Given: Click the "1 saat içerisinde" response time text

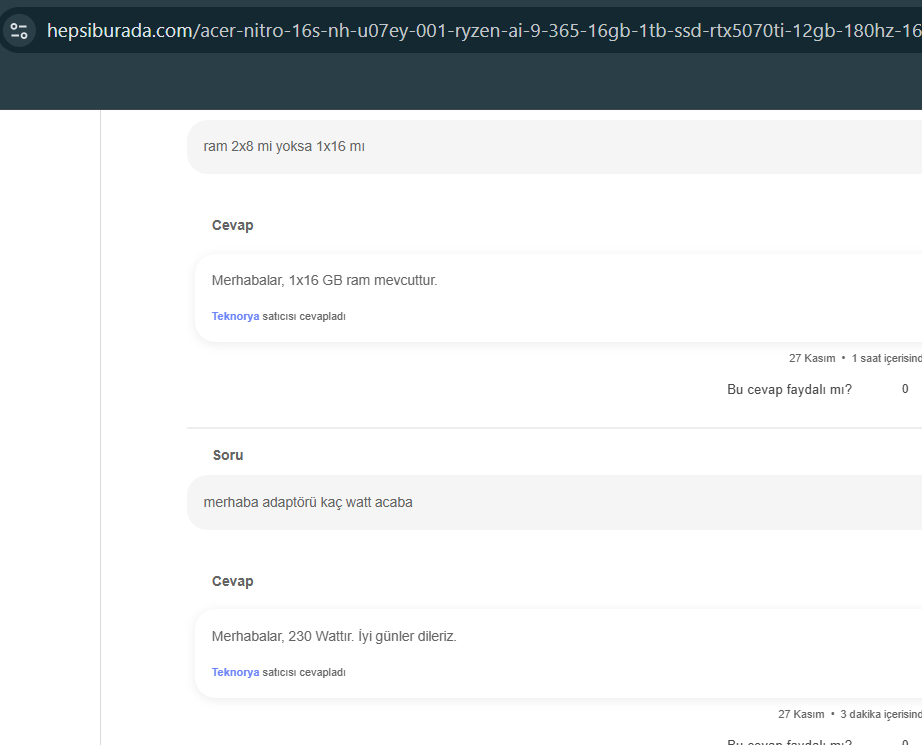Looking at the screenshot, I should pyautogui.click(x=886, y=358).
